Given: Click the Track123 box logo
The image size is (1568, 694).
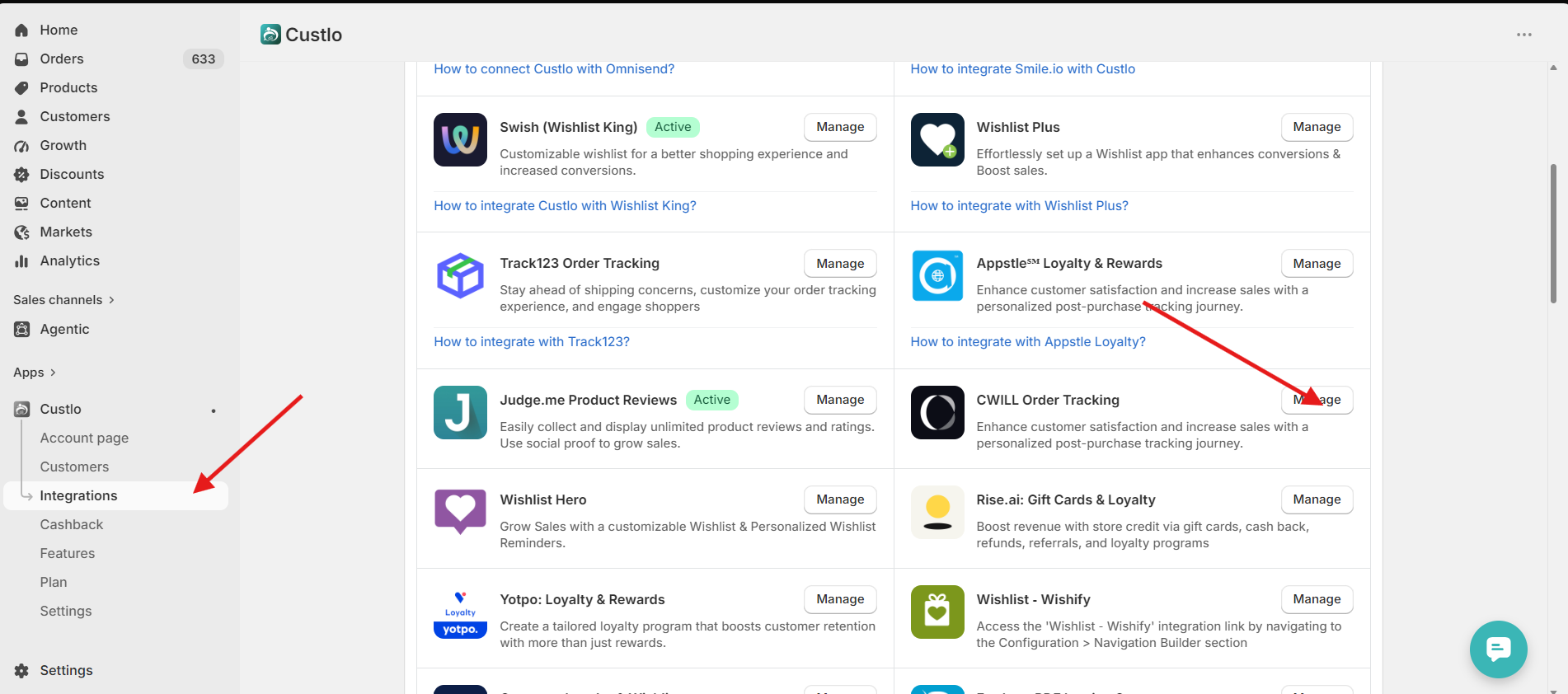Looking at the screenshot, I should [x=460, y=276].
